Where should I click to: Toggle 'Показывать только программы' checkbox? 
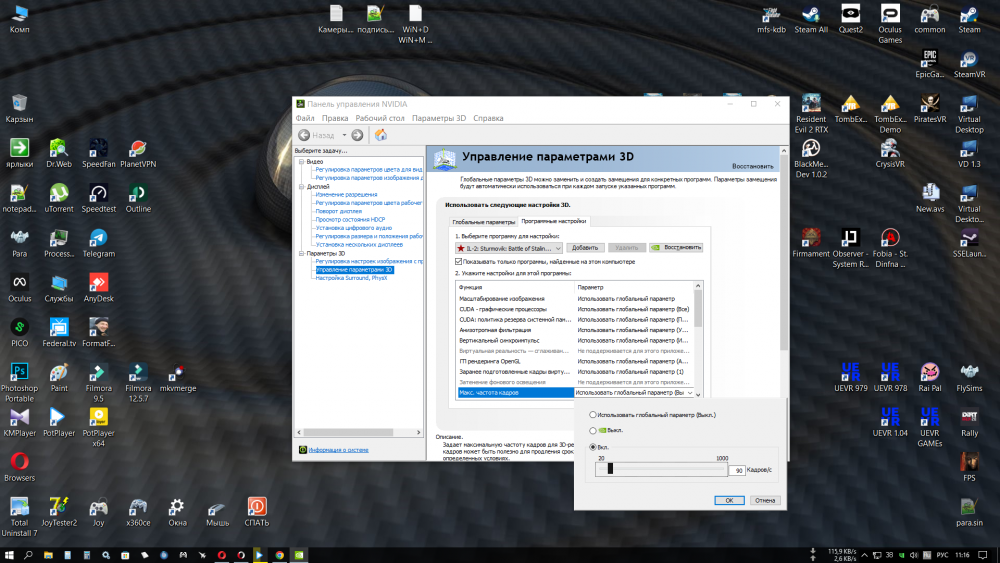459,261
